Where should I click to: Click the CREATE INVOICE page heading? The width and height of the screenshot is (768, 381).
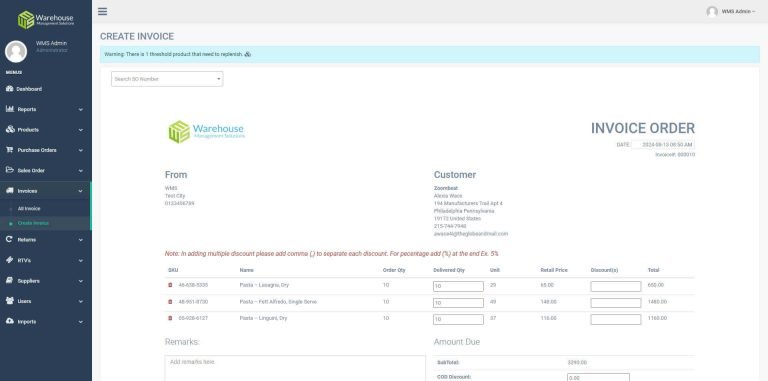pyautogui.click(x=137, y=36)
